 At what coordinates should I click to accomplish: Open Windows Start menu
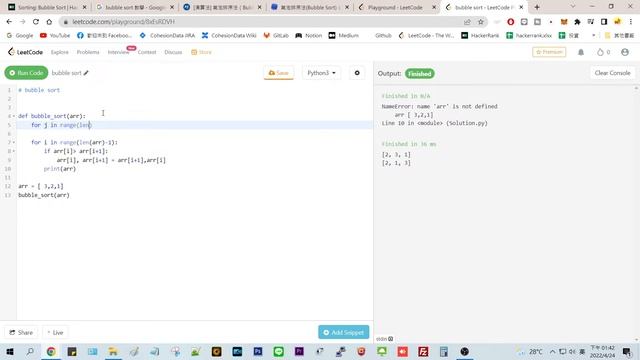tap(10, 351)
